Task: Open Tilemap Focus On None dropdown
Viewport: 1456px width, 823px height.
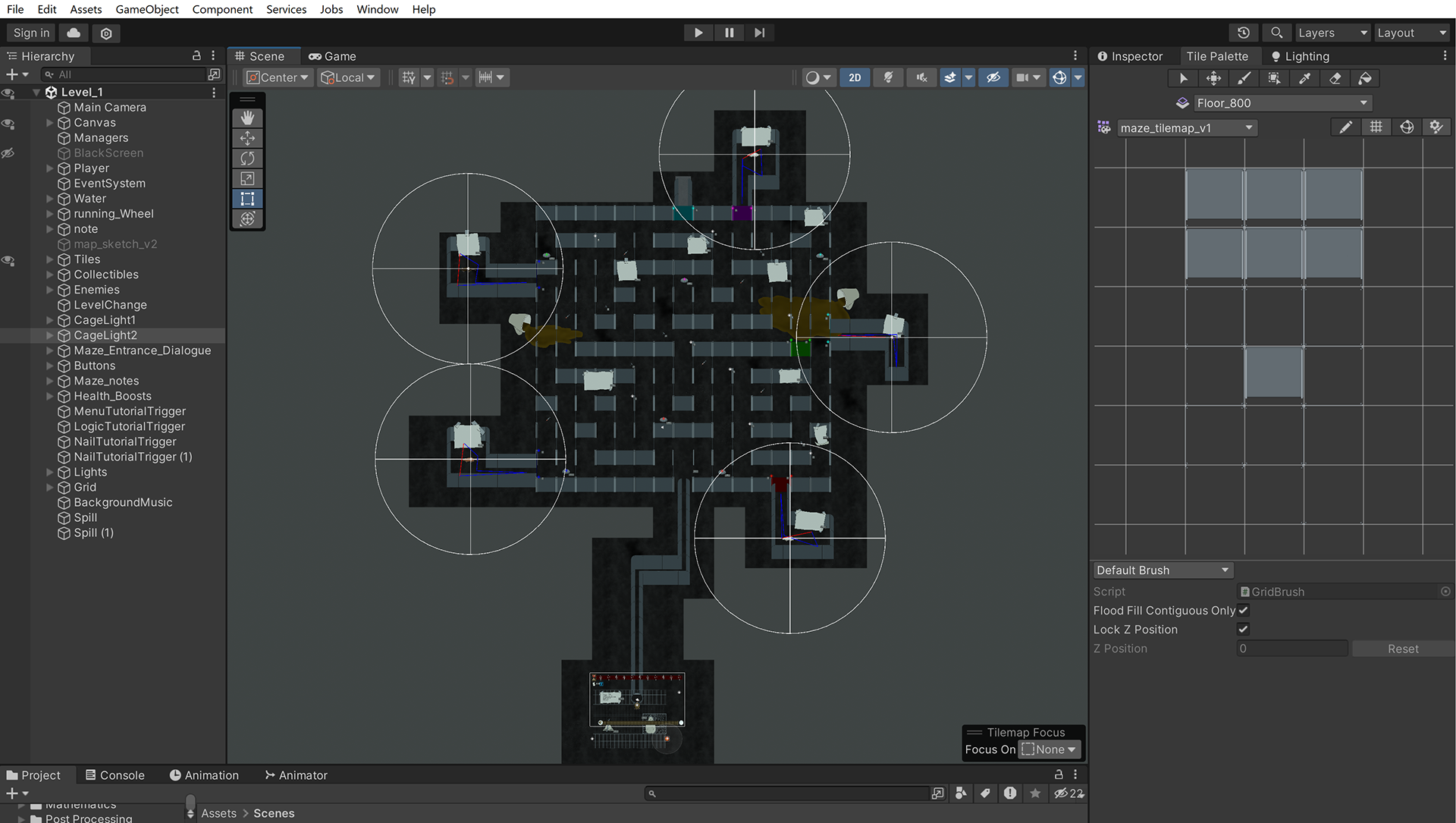Action: (x=1050, y=749)
